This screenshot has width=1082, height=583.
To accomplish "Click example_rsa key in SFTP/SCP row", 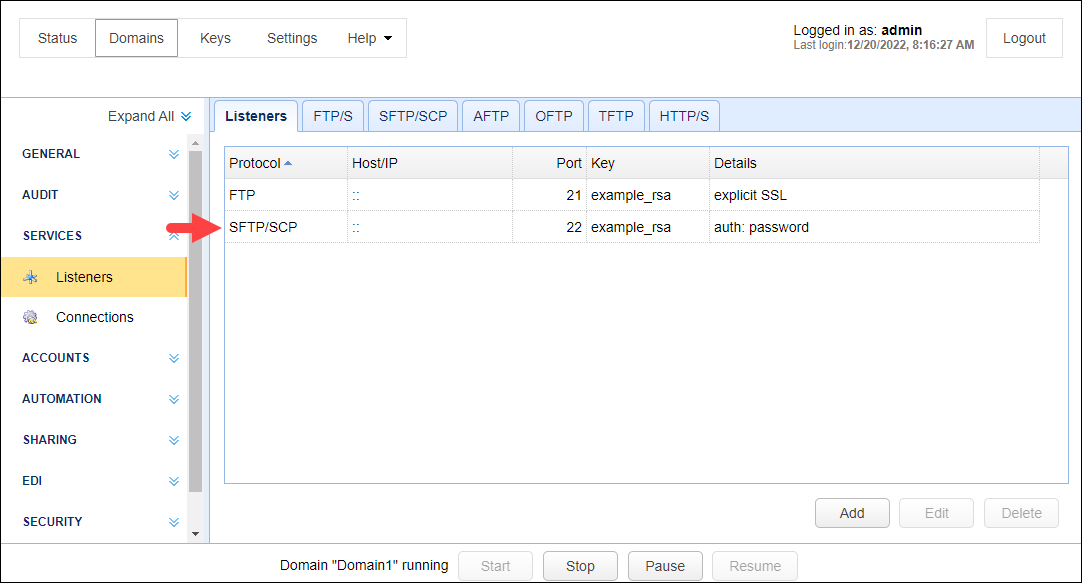I will [x=648, y=227].
